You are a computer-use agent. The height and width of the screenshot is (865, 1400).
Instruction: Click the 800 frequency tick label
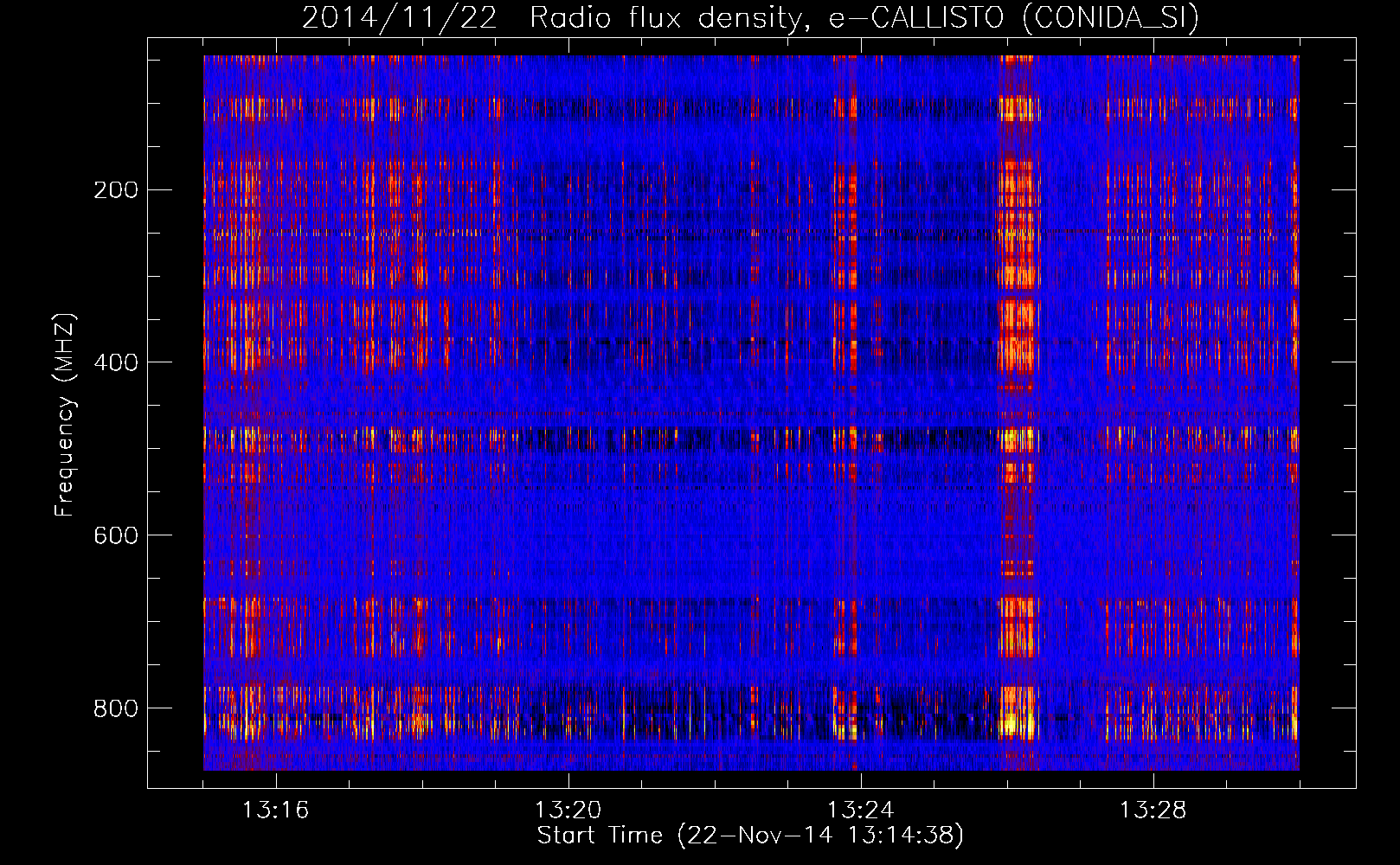click(116, 708)
